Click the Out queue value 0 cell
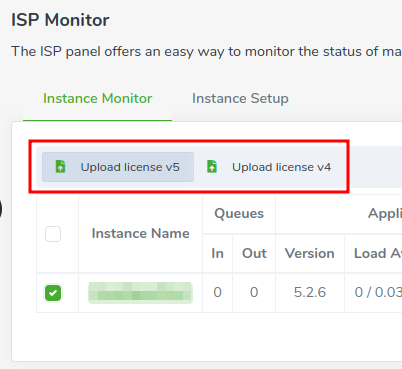402x369 pixels. [x=254, y=292]
